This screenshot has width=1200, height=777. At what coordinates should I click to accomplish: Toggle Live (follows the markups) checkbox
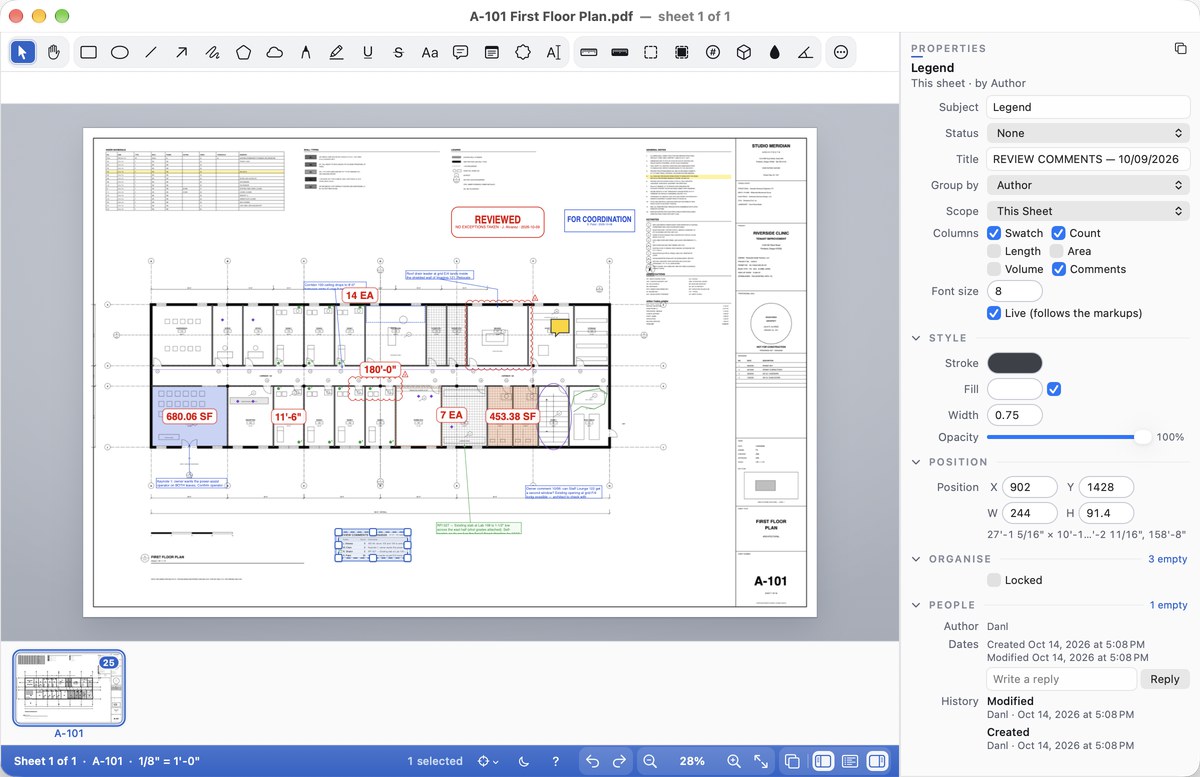[994, 313]
